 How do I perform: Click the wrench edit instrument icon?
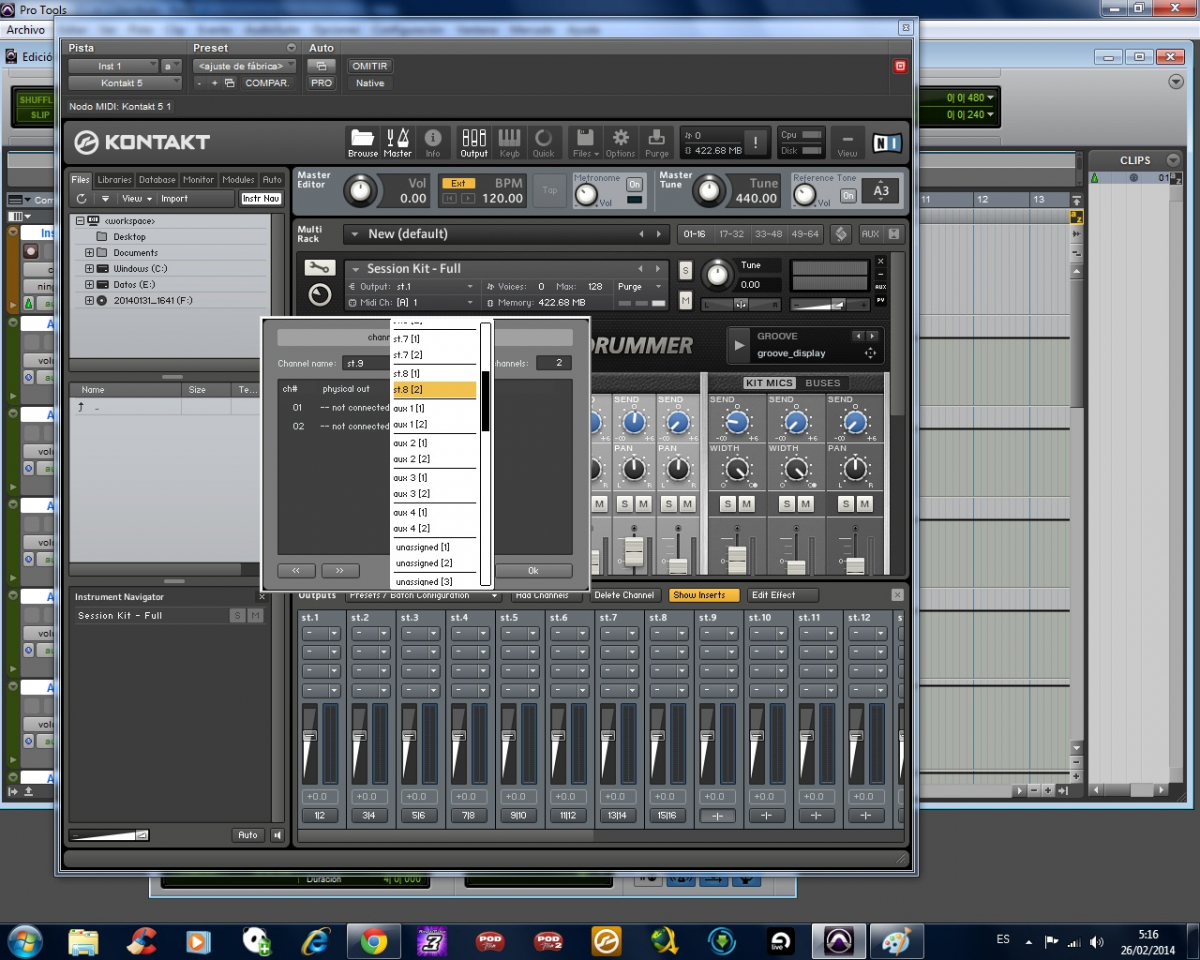click(x=319, y=268)
